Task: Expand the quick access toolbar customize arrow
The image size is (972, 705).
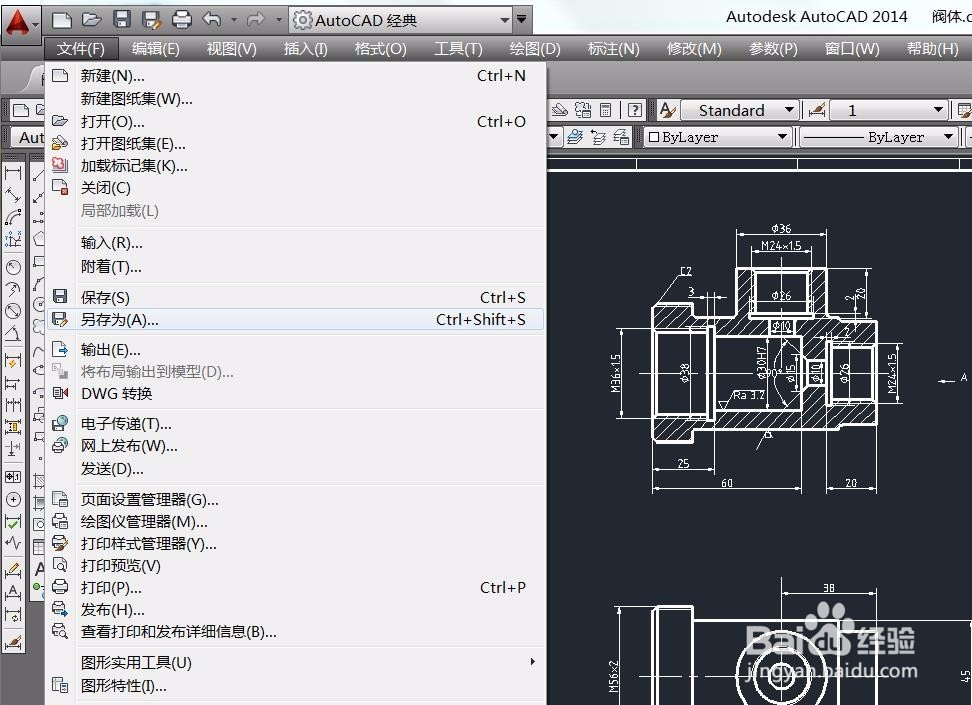Action: 522,20
